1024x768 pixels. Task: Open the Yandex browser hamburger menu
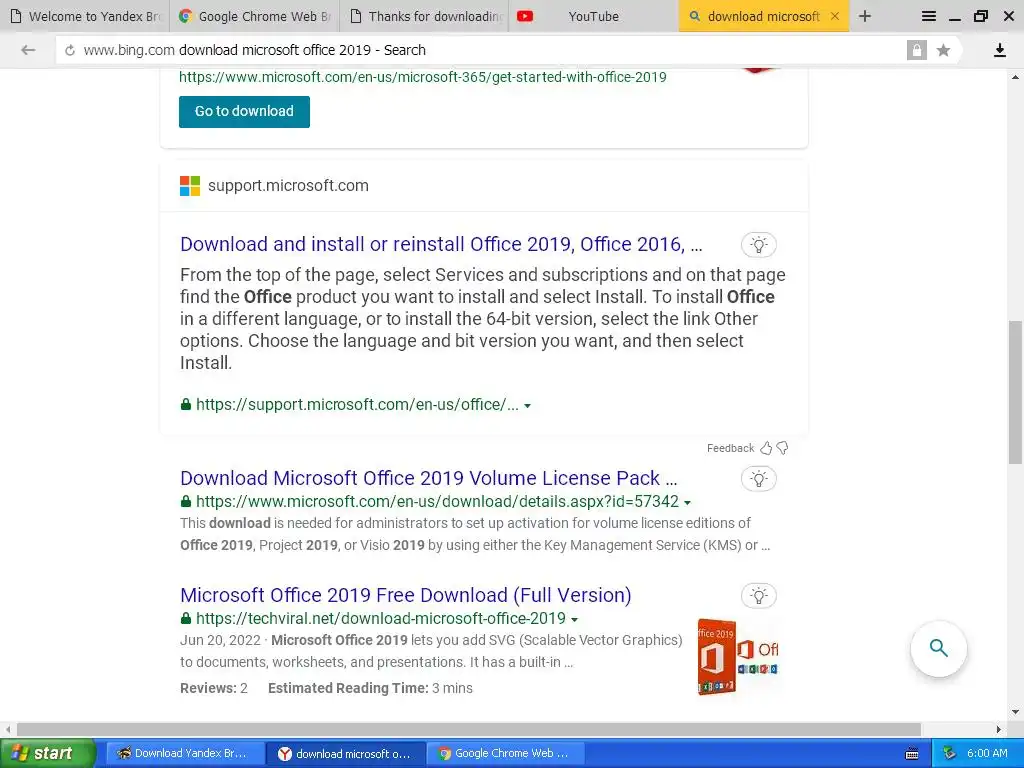pos(928,16)
